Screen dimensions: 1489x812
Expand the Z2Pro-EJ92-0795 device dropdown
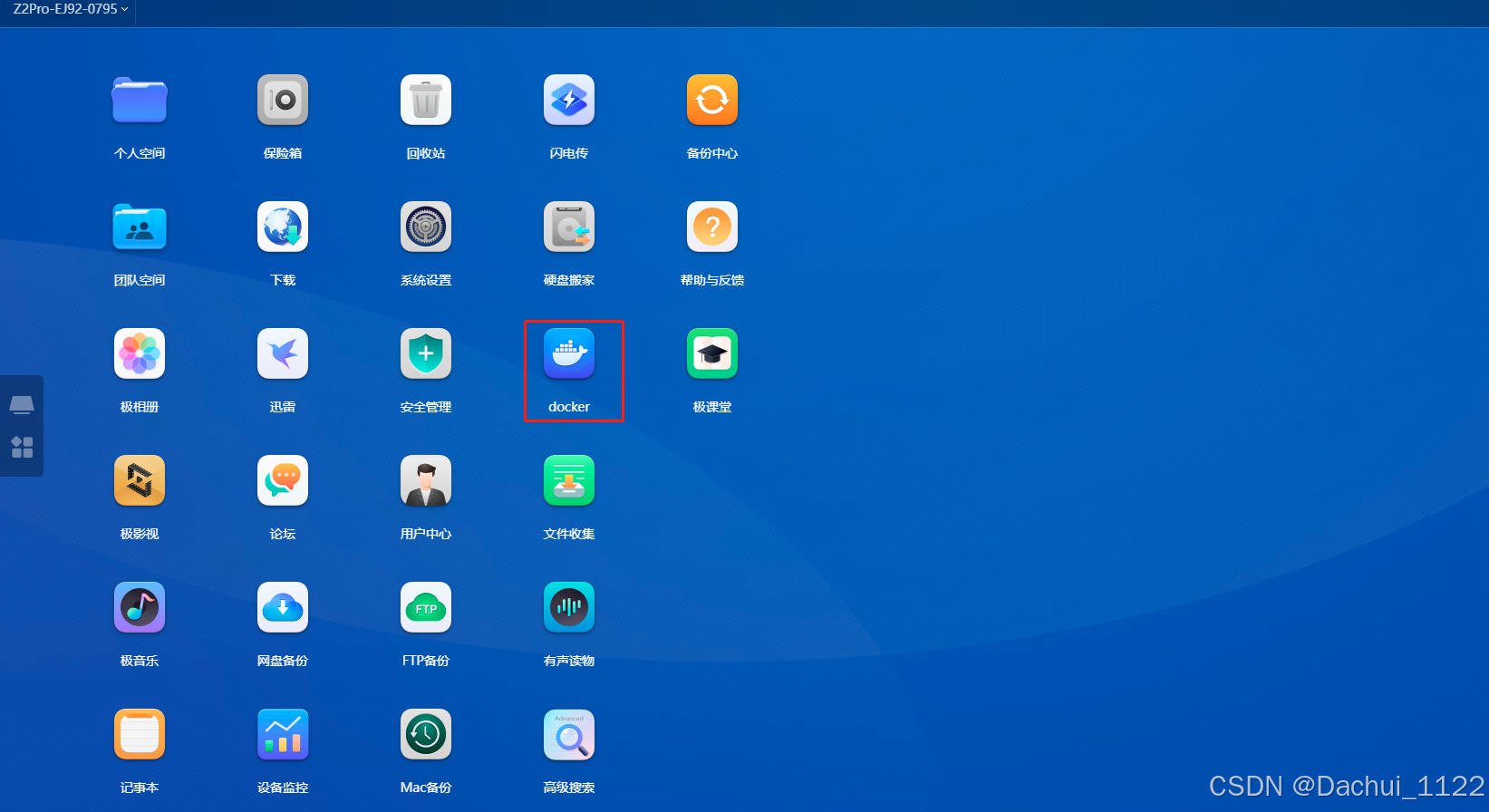[x=71, y=9]
